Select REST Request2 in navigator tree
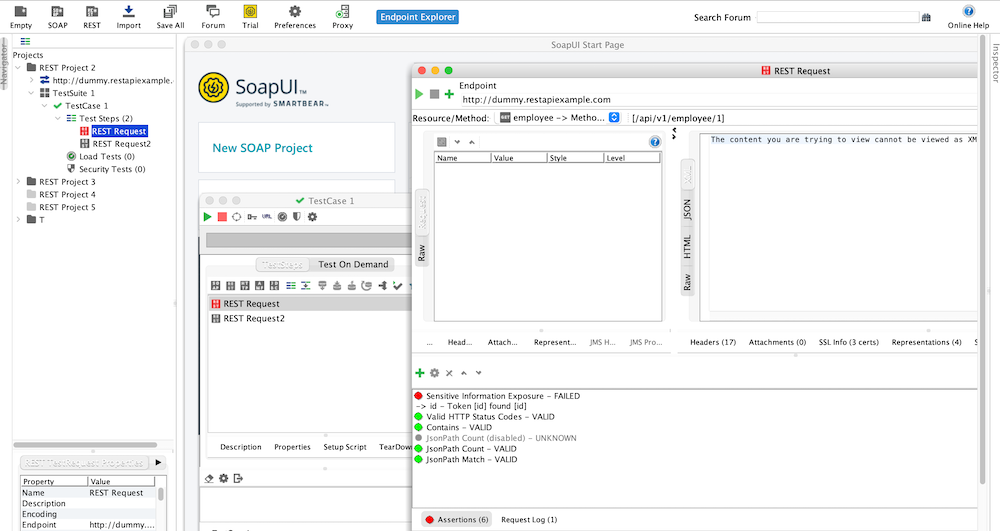The width and height of the screenshot is (1000, 531). coord(121,144)
